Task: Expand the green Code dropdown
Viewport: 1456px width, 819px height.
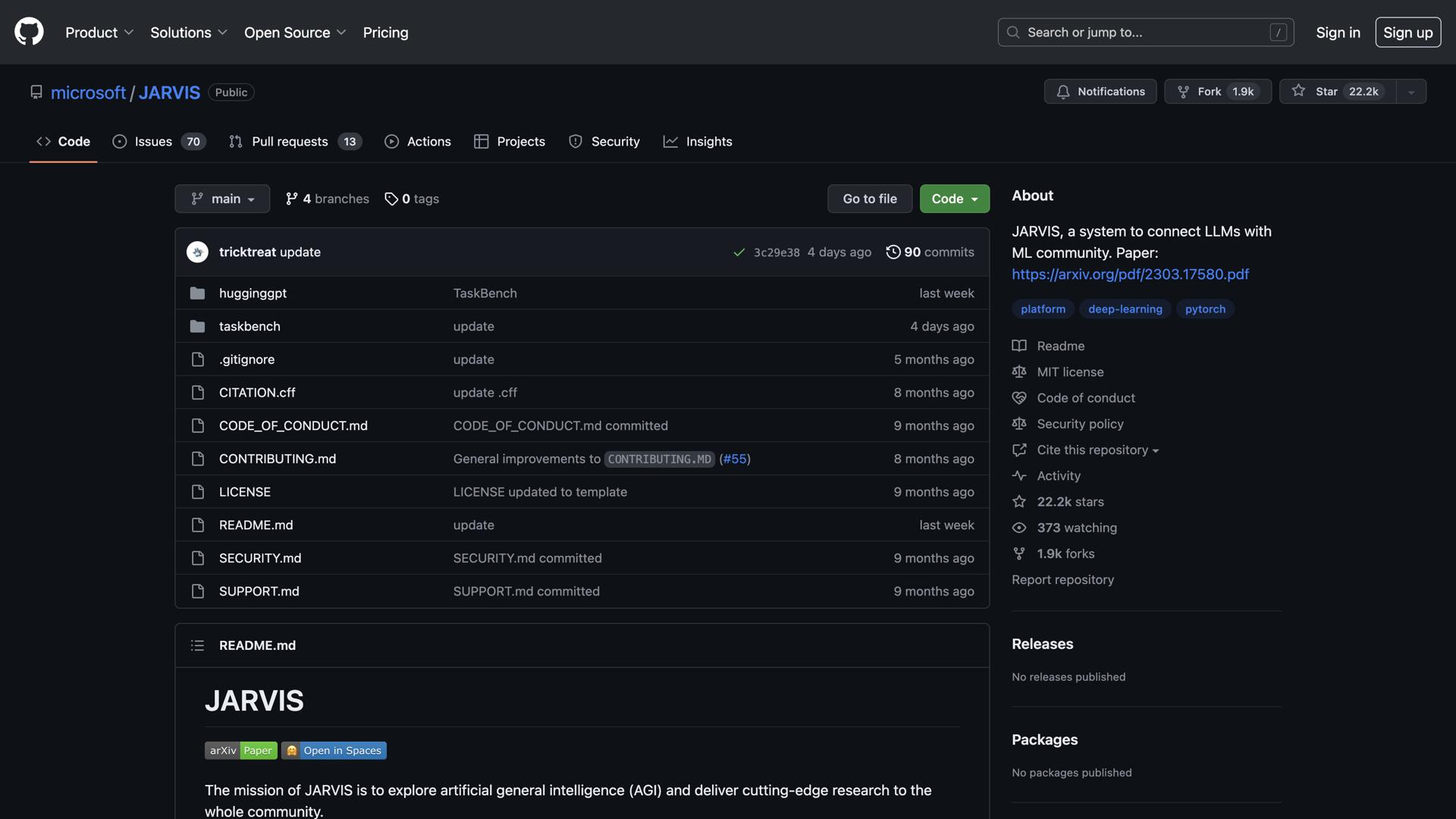Action: click(954, 199)
